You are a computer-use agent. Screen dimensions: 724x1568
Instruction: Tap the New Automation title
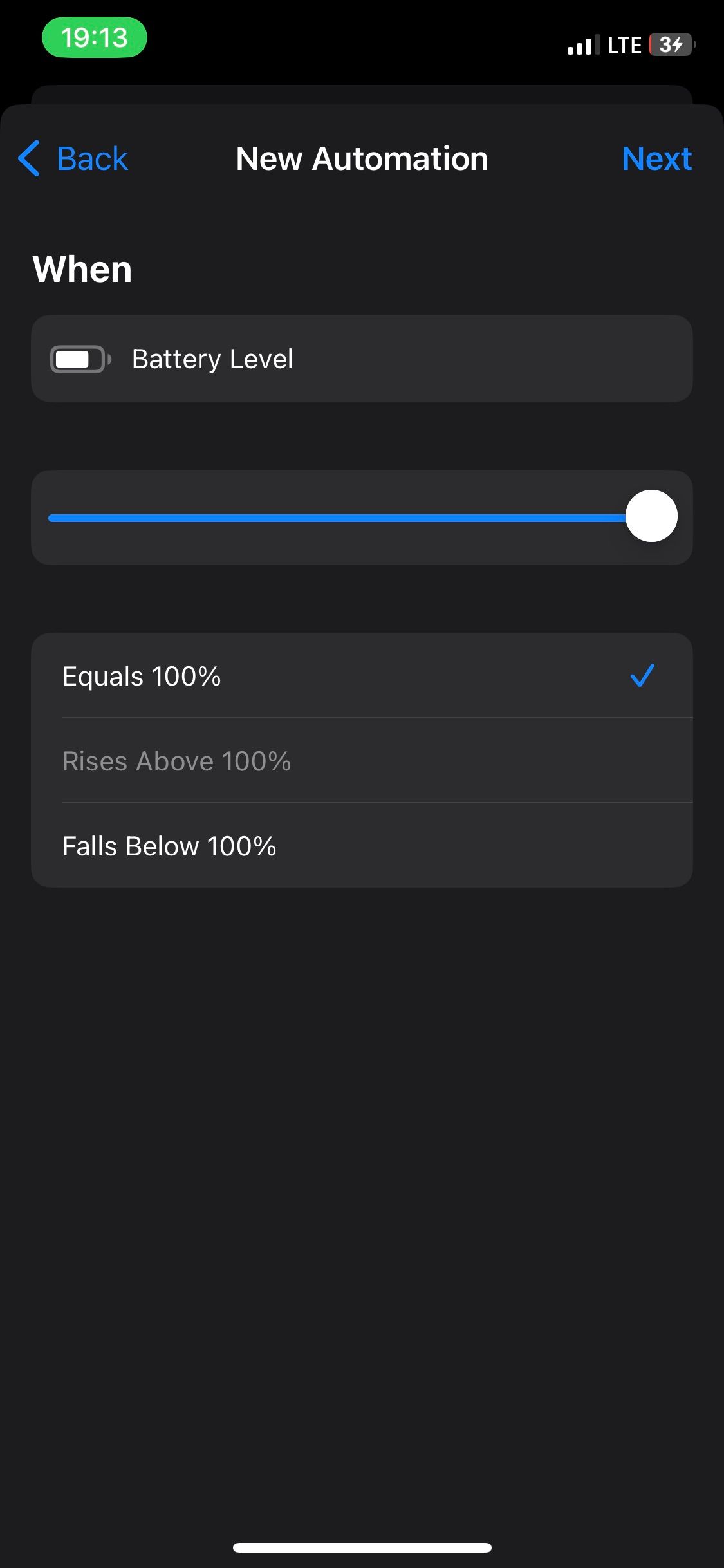tap(362, 158)
